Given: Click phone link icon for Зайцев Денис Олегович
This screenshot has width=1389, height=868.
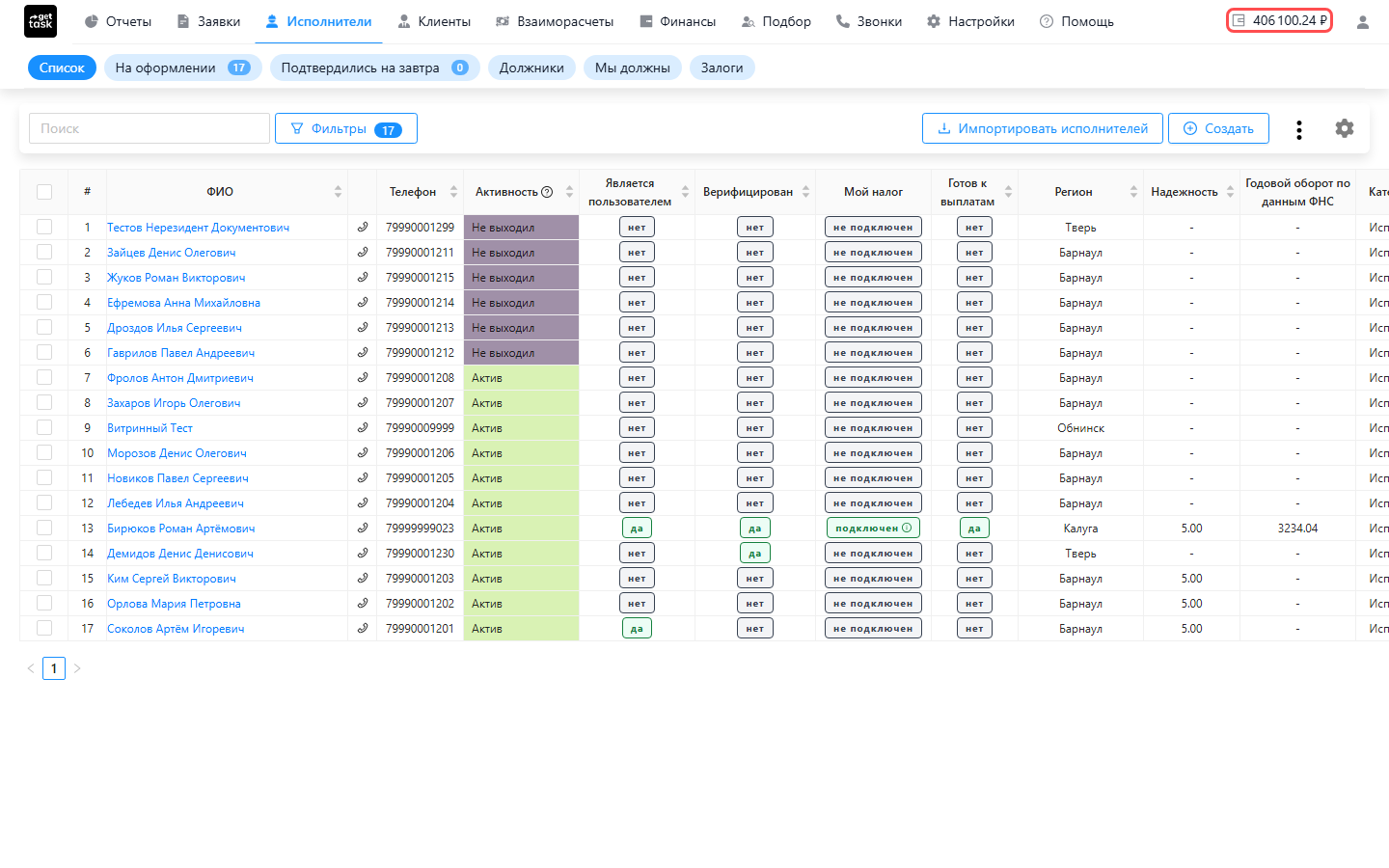Looking at the screenshot, I should pyautogui.click(x=363, y=253).
